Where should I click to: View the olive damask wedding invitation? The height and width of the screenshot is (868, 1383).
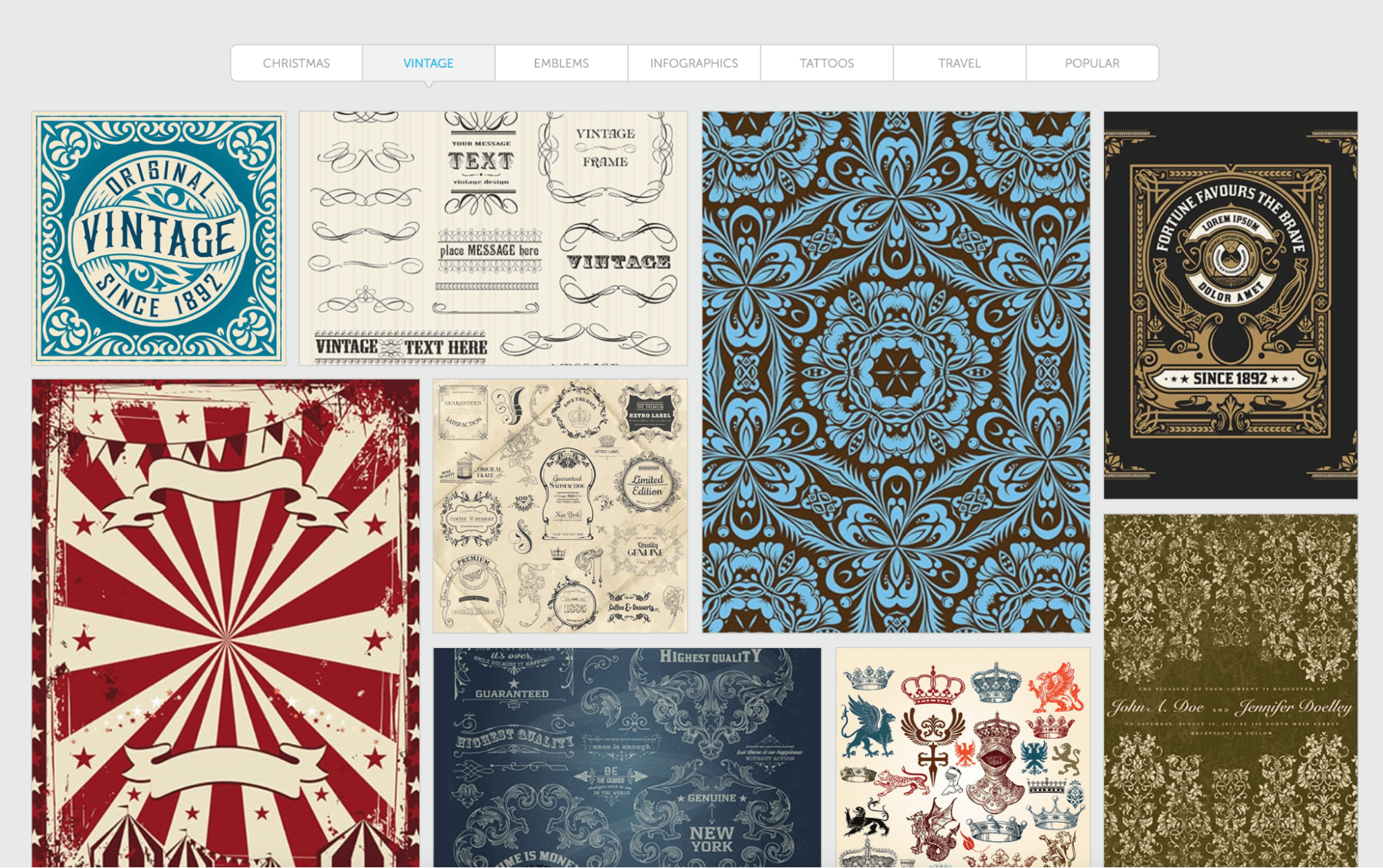tap(1231, 690)
